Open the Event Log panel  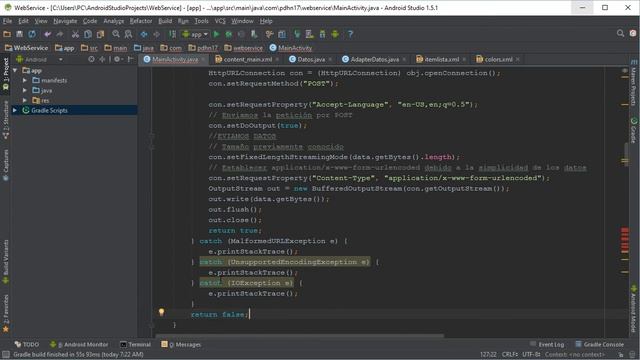click(x=547, y=344)
